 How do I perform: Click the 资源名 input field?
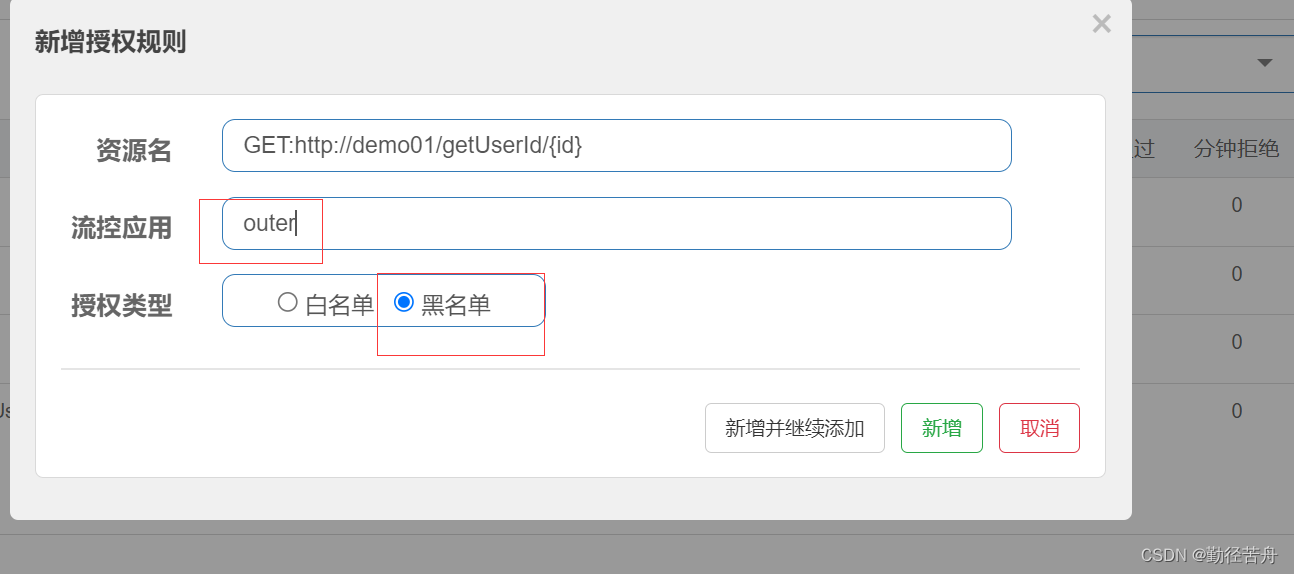pyautogui.click(x=616, y=145)
